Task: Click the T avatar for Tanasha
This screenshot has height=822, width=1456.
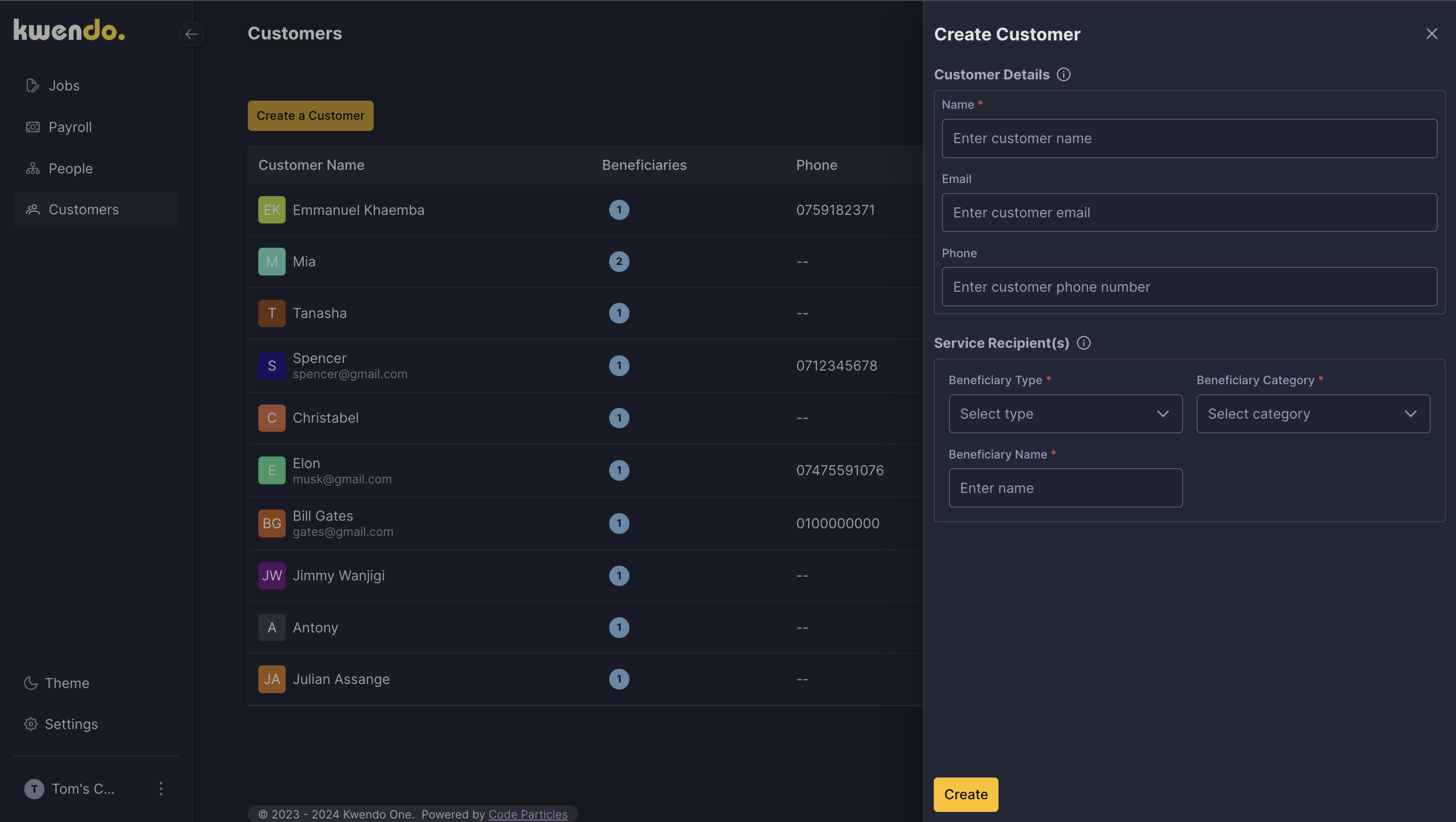Action: [272, 313]
